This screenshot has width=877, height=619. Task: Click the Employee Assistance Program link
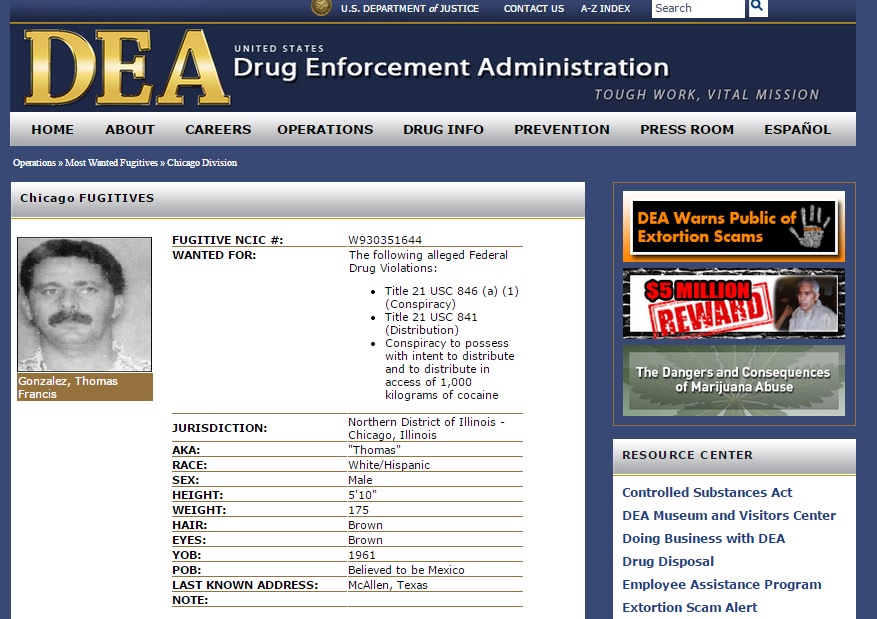tap(721, 584)
